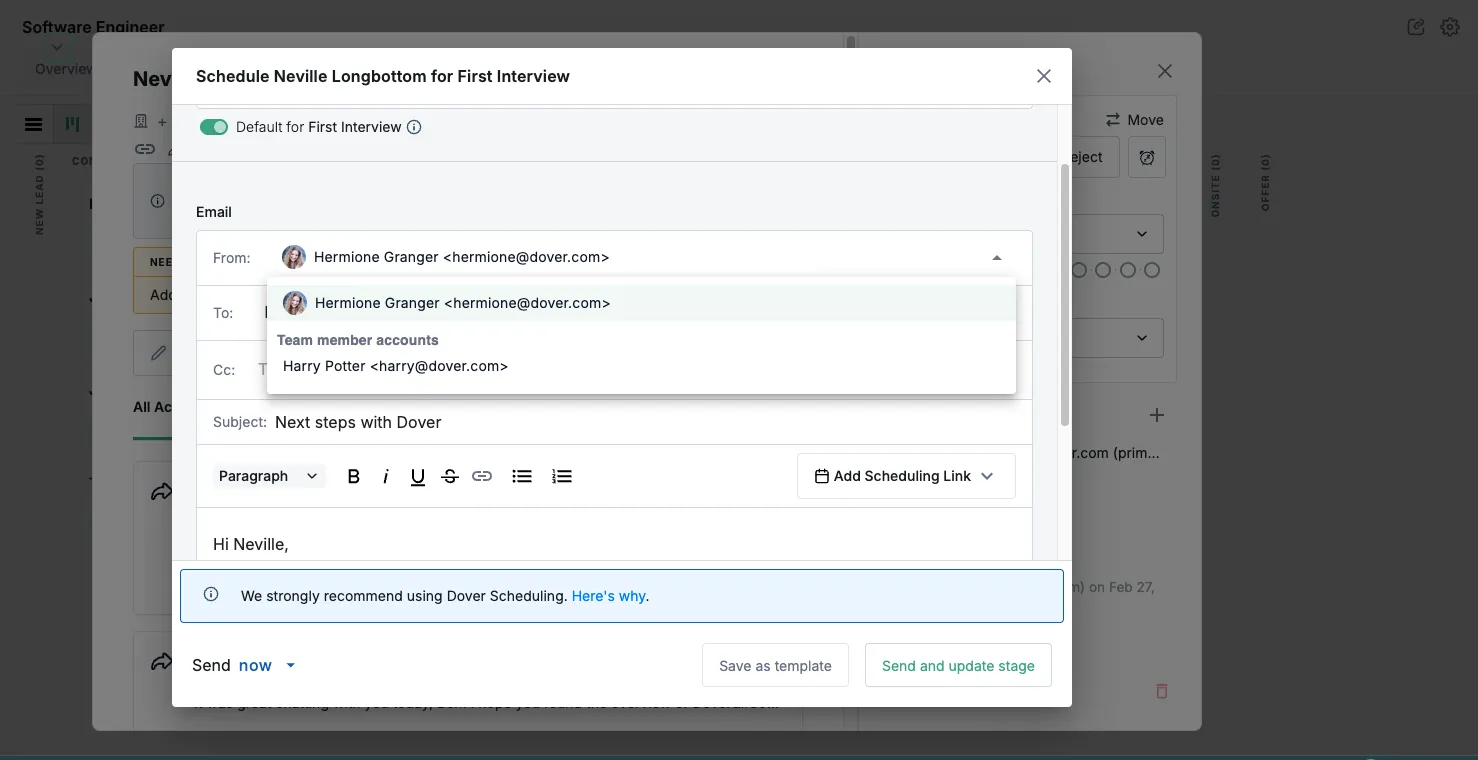The height and width of the screenshot is (760, 1478).
Task: Click info icon in scheduling recommendation banner
Action: [211, 594]
